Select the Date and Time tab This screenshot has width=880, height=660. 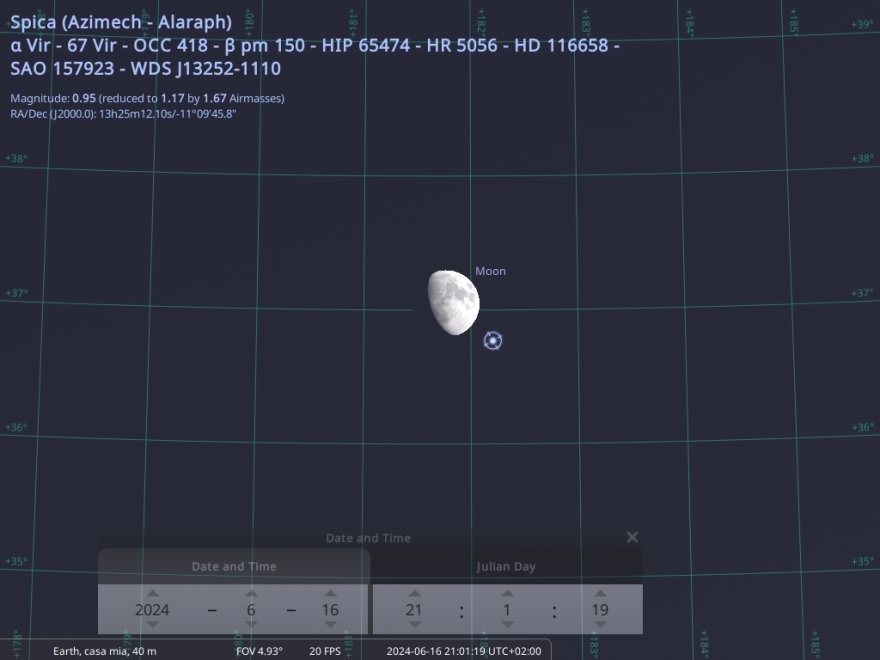pyautogui.click(x=234, y=566)
